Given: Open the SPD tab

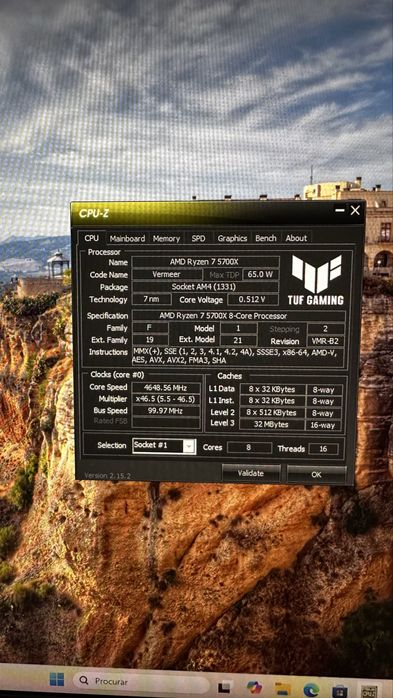Looking at the screenshot, I should [198, 238].
